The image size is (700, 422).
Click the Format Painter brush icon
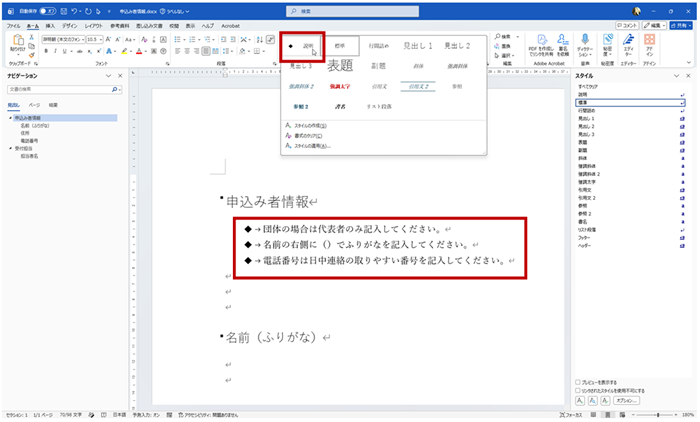(x=31, y=55)
